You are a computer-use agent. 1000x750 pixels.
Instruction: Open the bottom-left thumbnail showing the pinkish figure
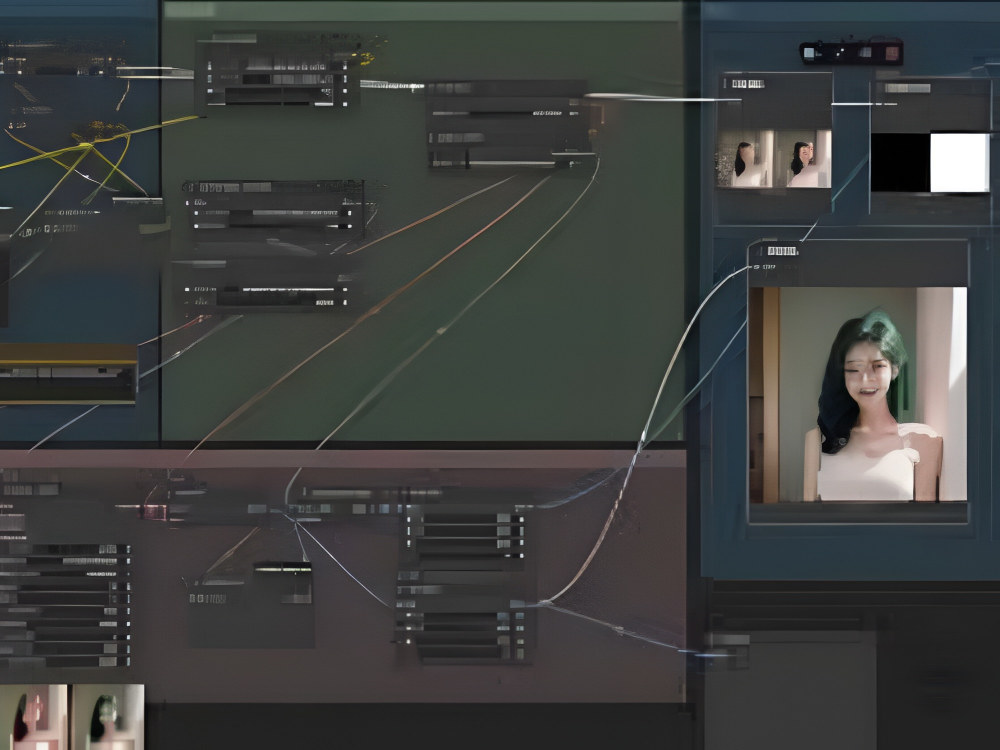coord(33,717)
